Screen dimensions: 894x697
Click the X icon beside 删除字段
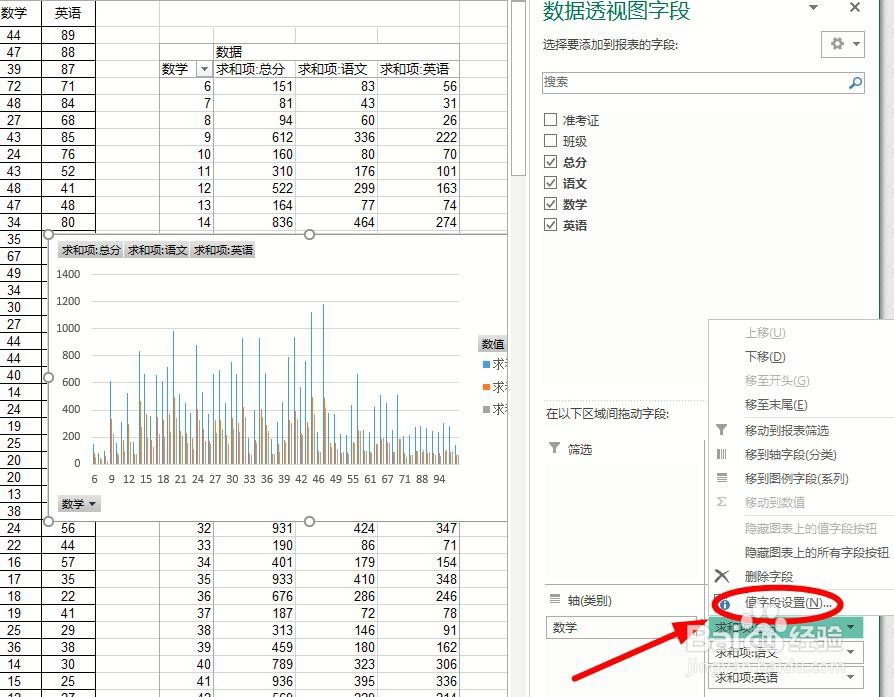click(723, 574)
